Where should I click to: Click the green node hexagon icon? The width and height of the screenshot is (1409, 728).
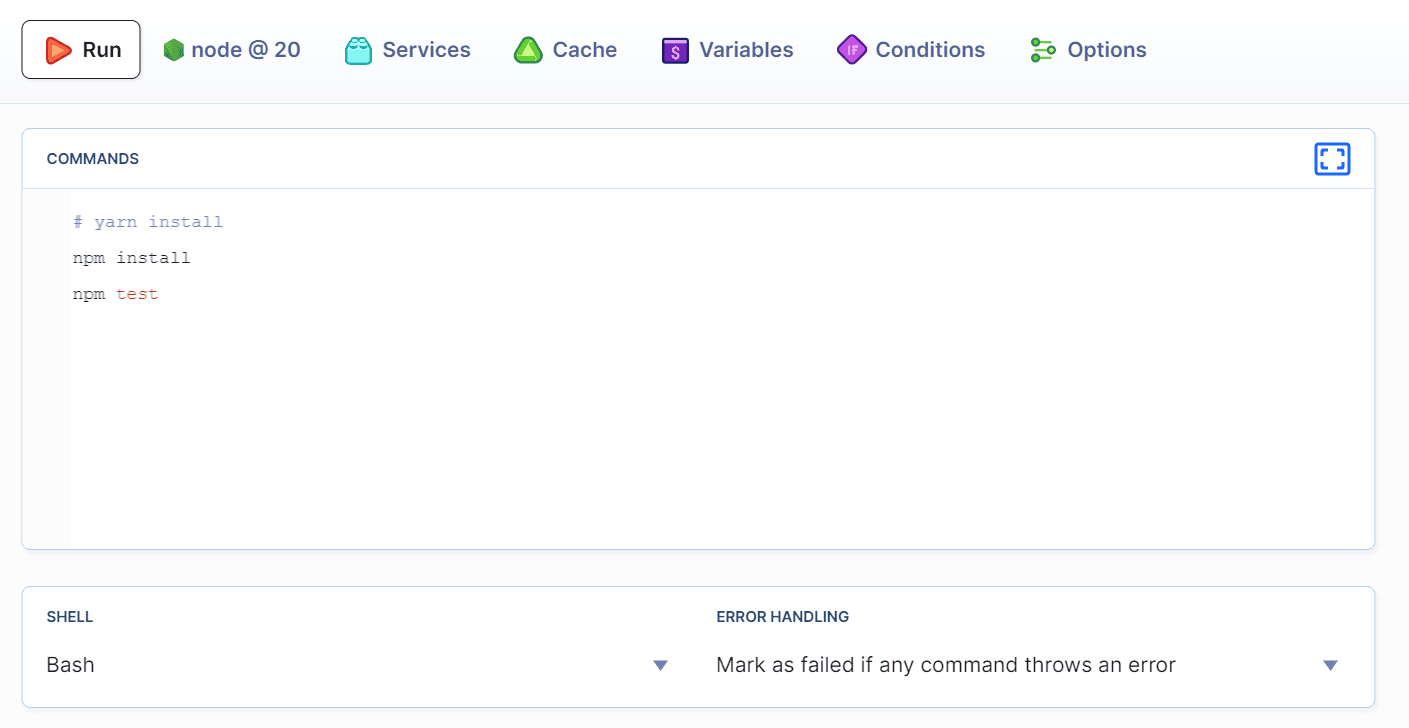tap(174, 50)
